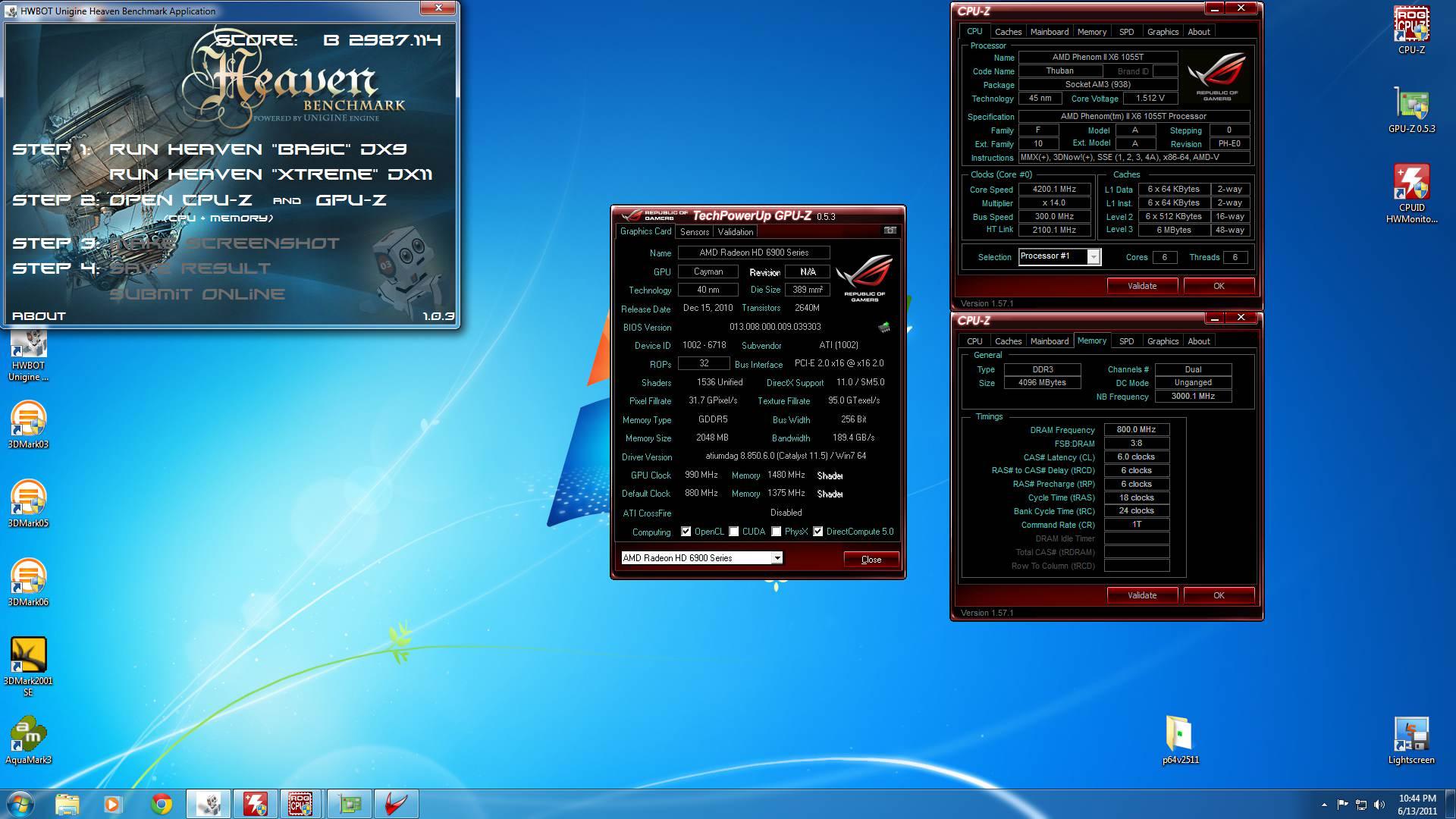1456x819 pixels.
Task: Open About in the Heaven benchmark app
Action: point(39,316)
